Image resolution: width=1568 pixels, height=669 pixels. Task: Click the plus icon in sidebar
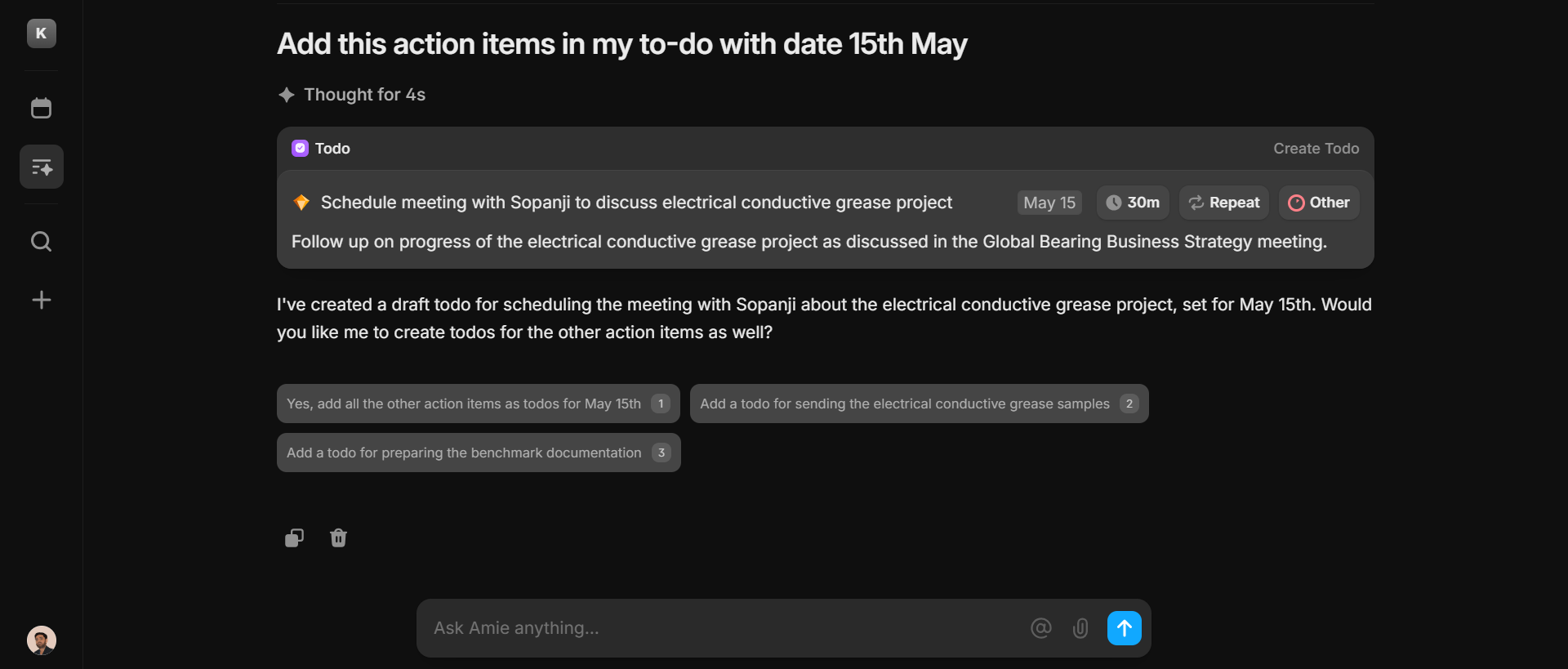[x=42, y=300]
